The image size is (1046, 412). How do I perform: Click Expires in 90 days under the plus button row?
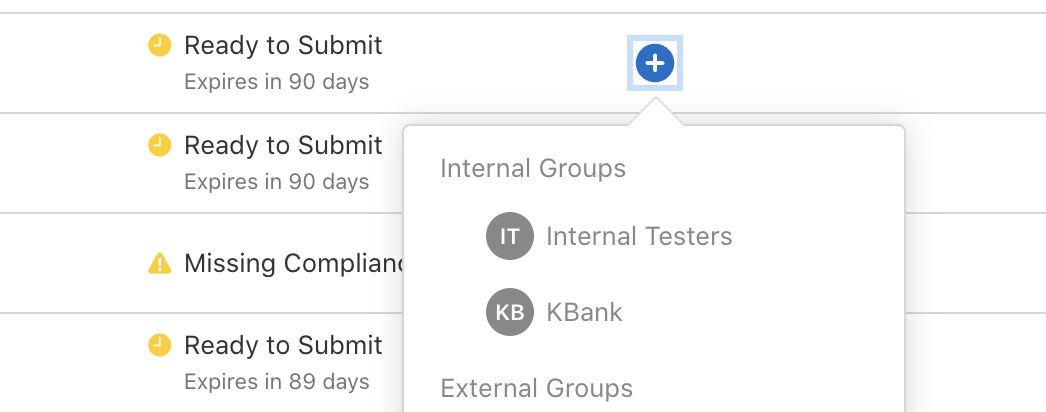pyautogui.click(x=277, y=82)
